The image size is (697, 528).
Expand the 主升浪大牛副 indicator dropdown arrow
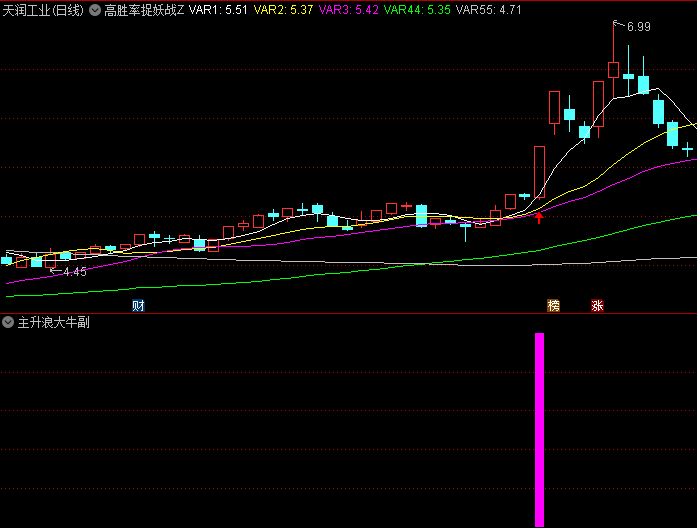tap(8, 322)
